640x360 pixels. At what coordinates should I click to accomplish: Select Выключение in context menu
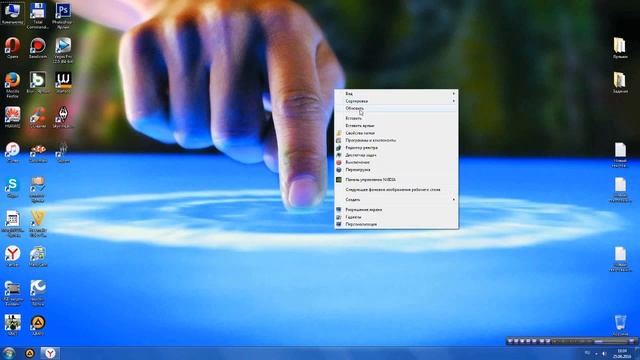coord(396,162)
